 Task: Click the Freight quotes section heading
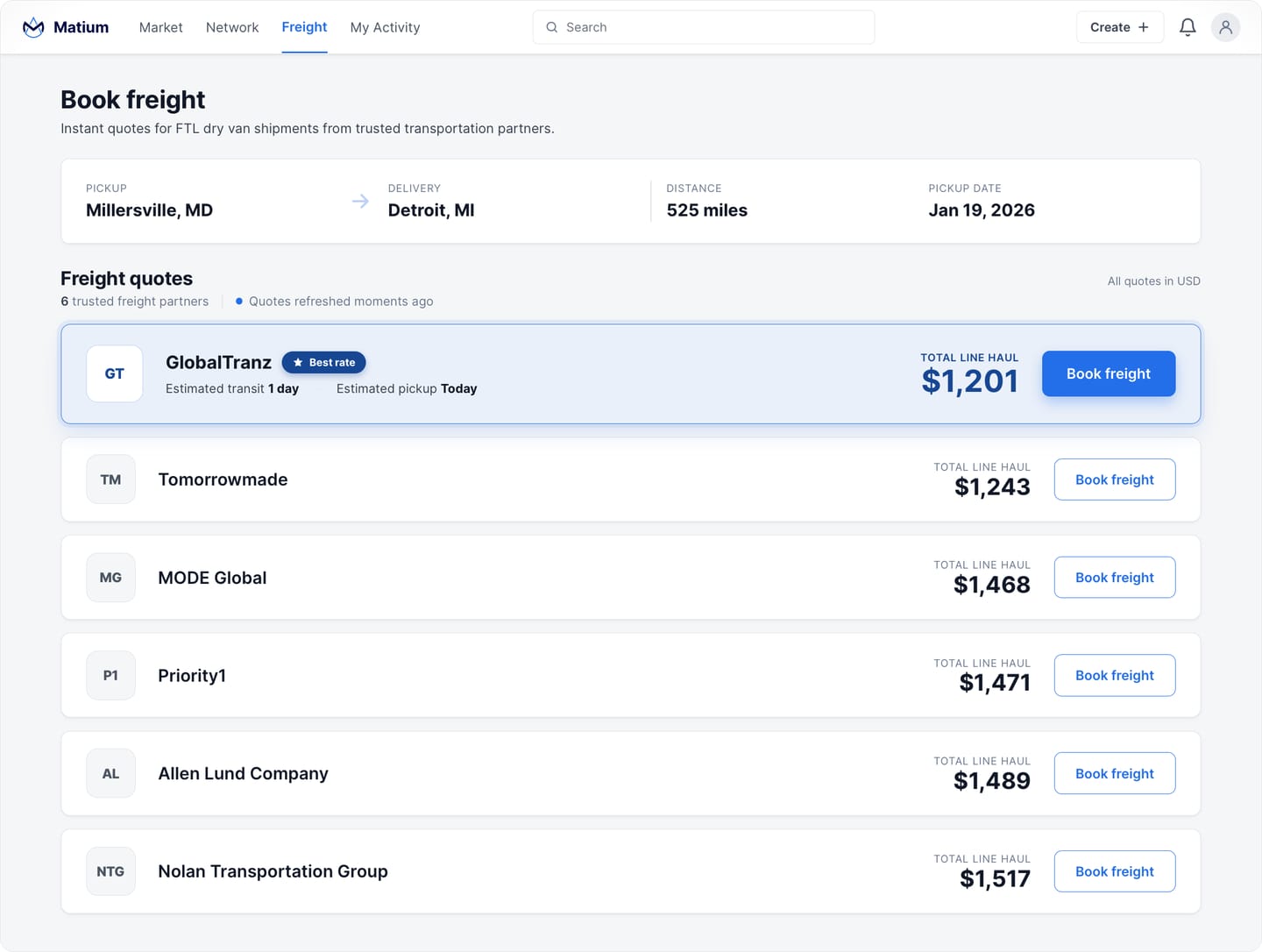pos(126,279)
